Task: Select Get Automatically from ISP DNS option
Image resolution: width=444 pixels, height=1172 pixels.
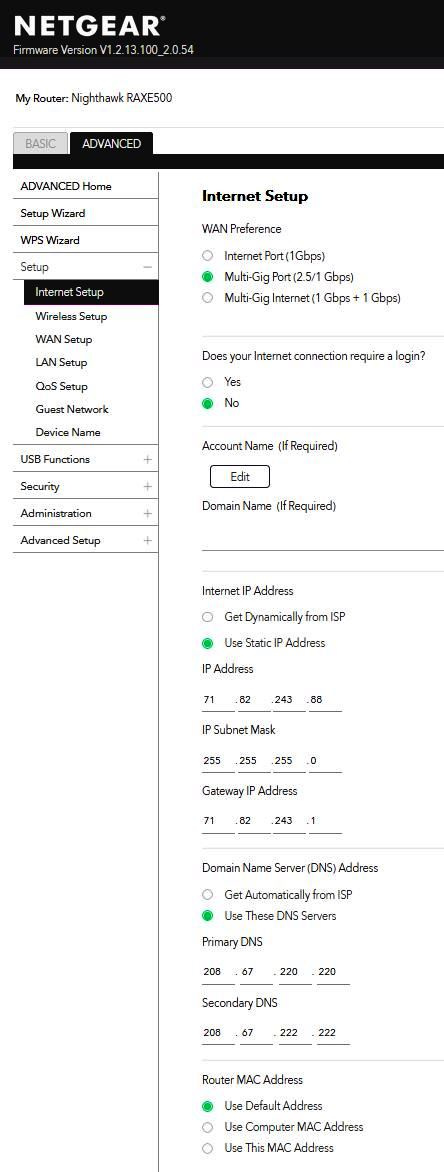Action: (x=208, y=895)
